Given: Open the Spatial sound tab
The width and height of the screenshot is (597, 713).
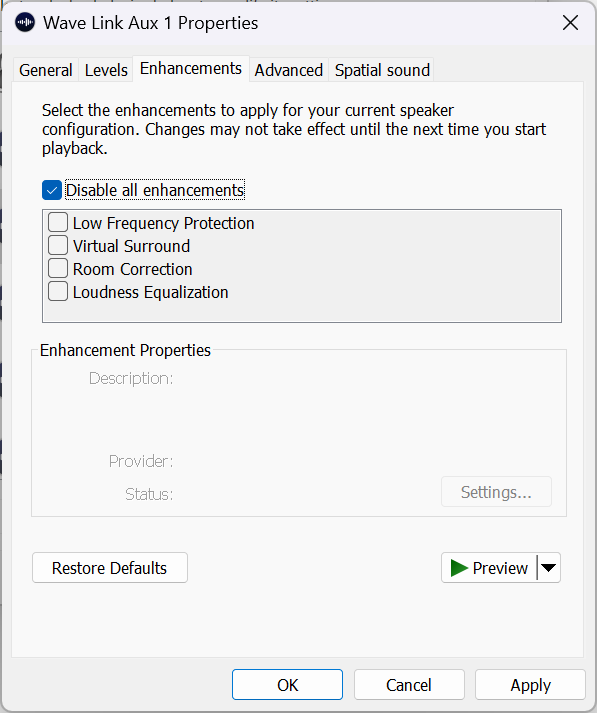Looking at the screenshot, I should (x=382, y=70).
